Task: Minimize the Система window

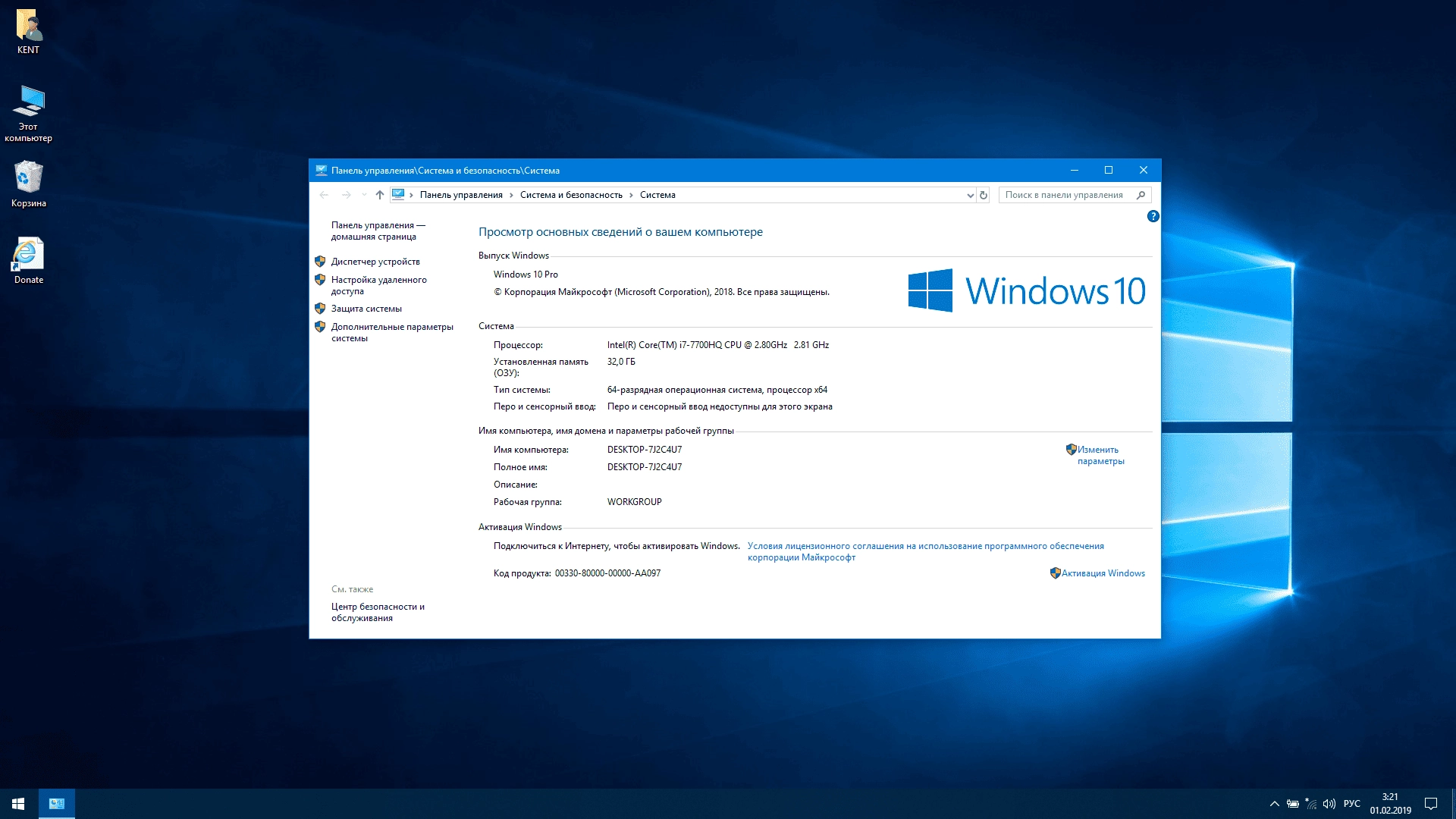Action: [x=1074, y=171]
